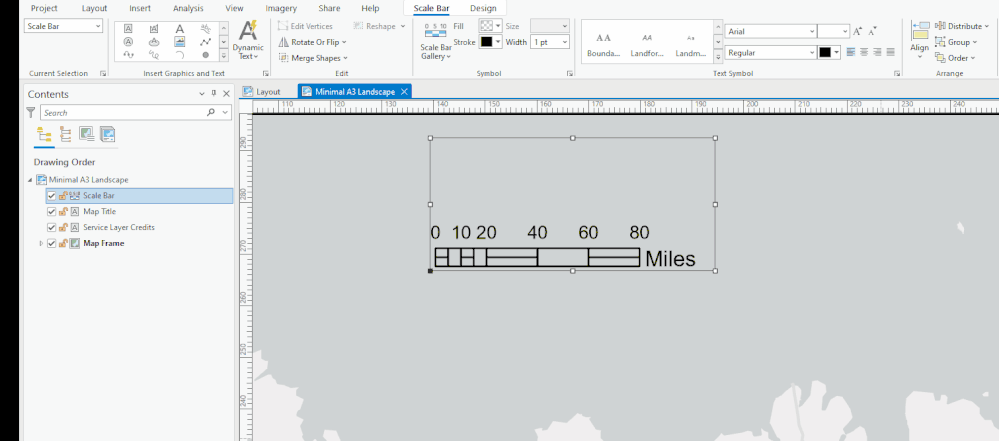The image size is (999, 441).
Task: Decrease font size with the smaller A icon
Action: pyautogui.click(x=873, y=31)
